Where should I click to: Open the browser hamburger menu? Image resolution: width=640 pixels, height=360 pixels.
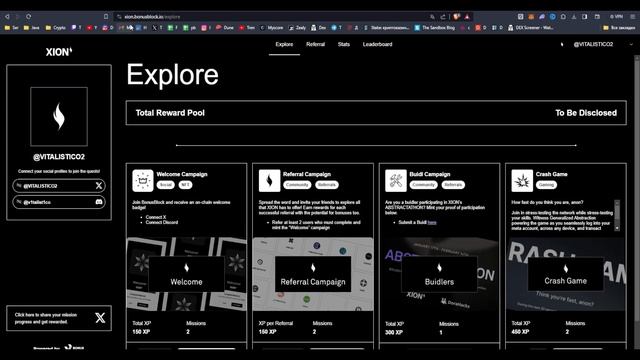click(632, 17)
